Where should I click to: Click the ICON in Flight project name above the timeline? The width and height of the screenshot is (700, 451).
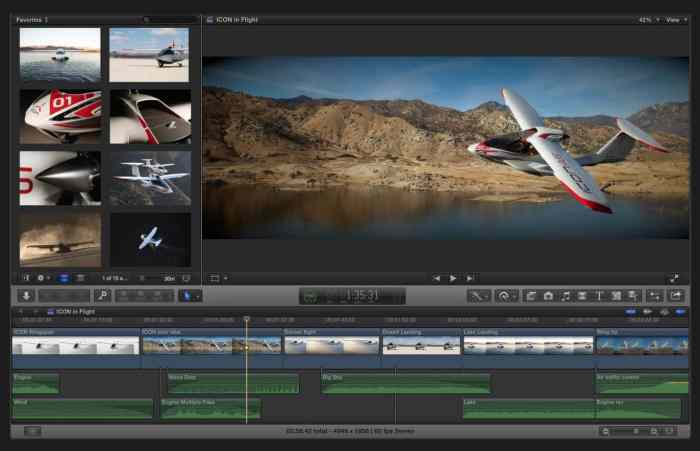point(75,311)
